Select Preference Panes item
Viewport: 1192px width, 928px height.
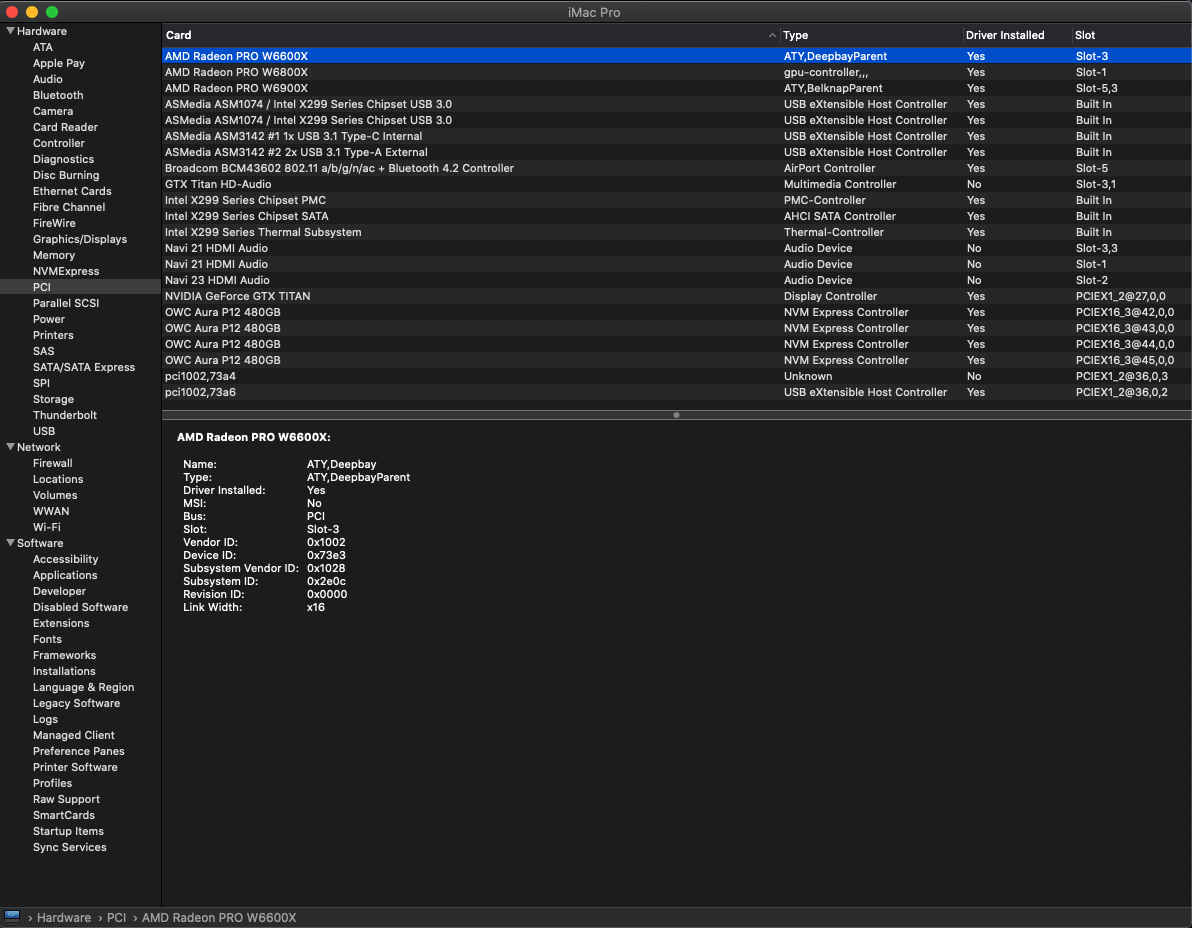point(78,750)
